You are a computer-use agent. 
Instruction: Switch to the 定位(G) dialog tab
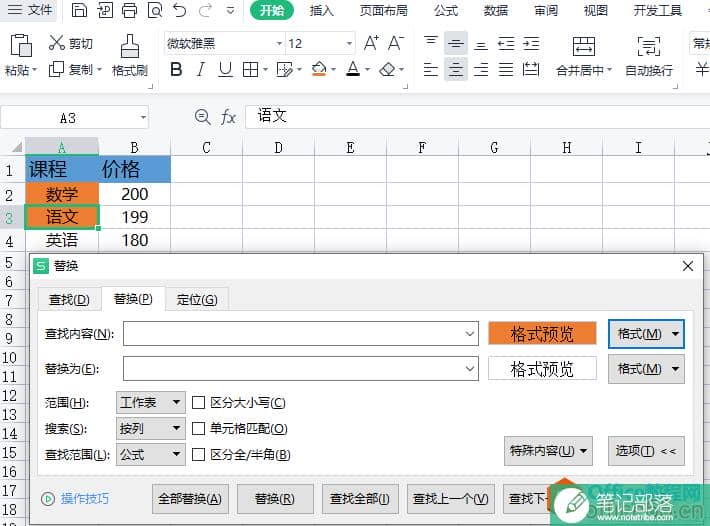tap(197, 299)
